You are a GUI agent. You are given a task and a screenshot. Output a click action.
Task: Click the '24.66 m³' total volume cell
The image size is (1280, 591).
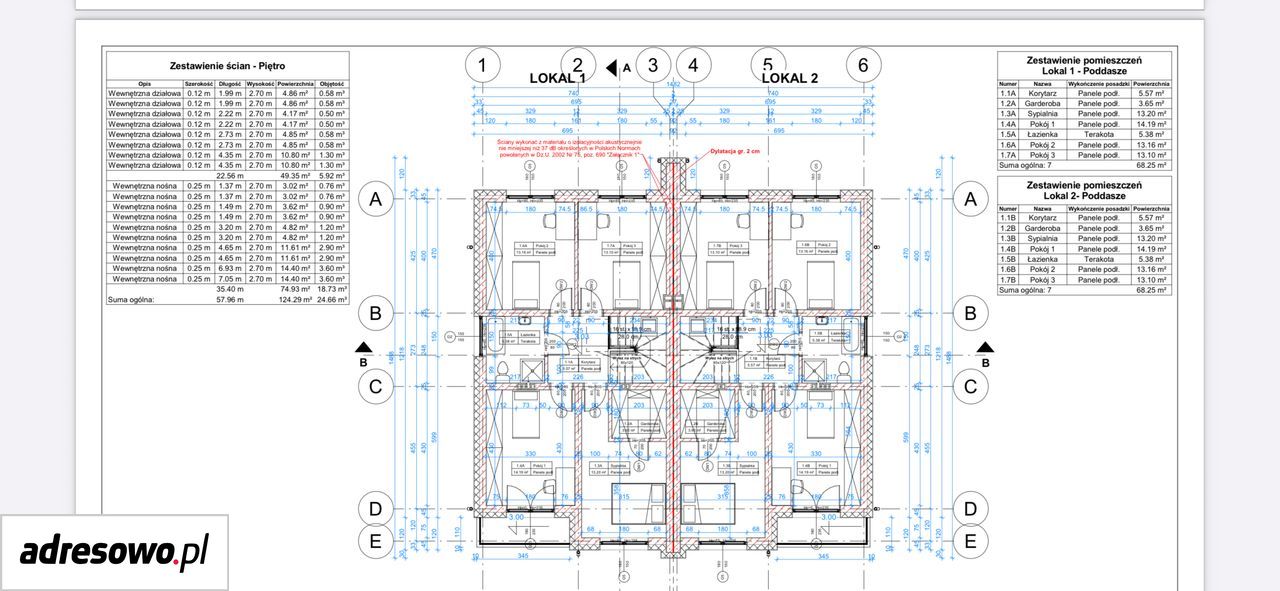333,299
